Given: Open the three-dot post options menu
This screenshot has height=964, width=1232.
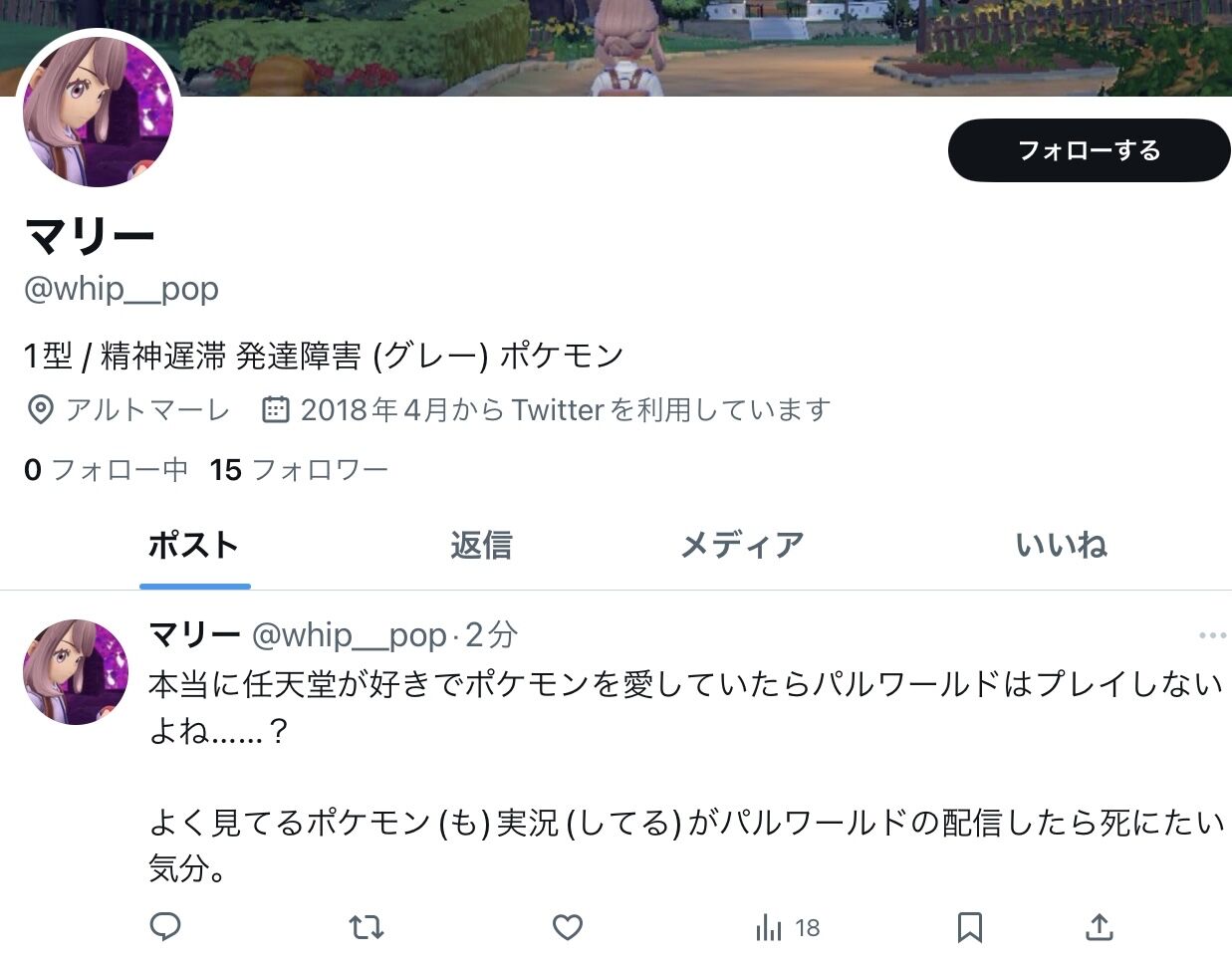Looking at the screenshot, I should click(x=1212, y=635).
